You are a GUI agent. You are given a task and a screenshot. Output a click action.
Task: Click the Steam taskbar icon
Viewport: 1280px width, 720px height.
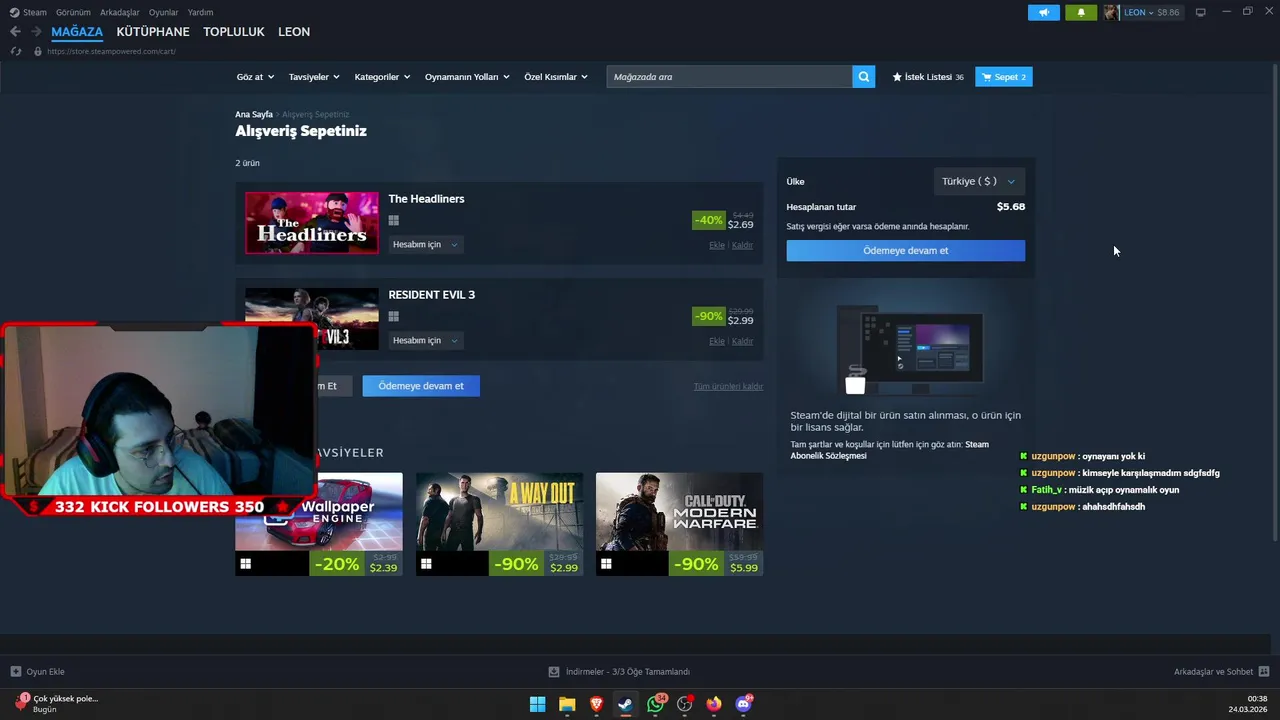click(626, 704)
